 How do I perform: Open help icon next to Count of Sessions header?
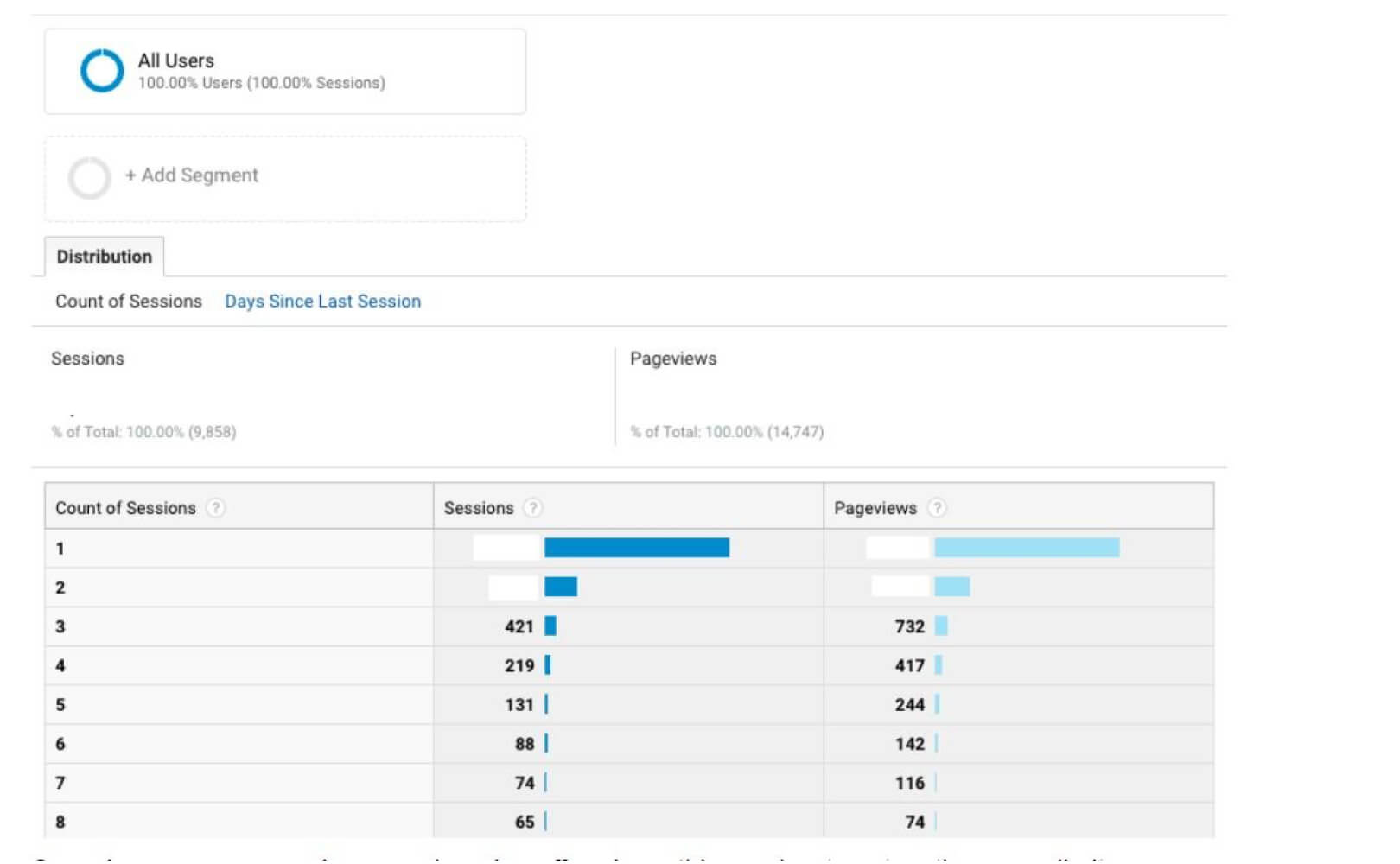[216, 508]
